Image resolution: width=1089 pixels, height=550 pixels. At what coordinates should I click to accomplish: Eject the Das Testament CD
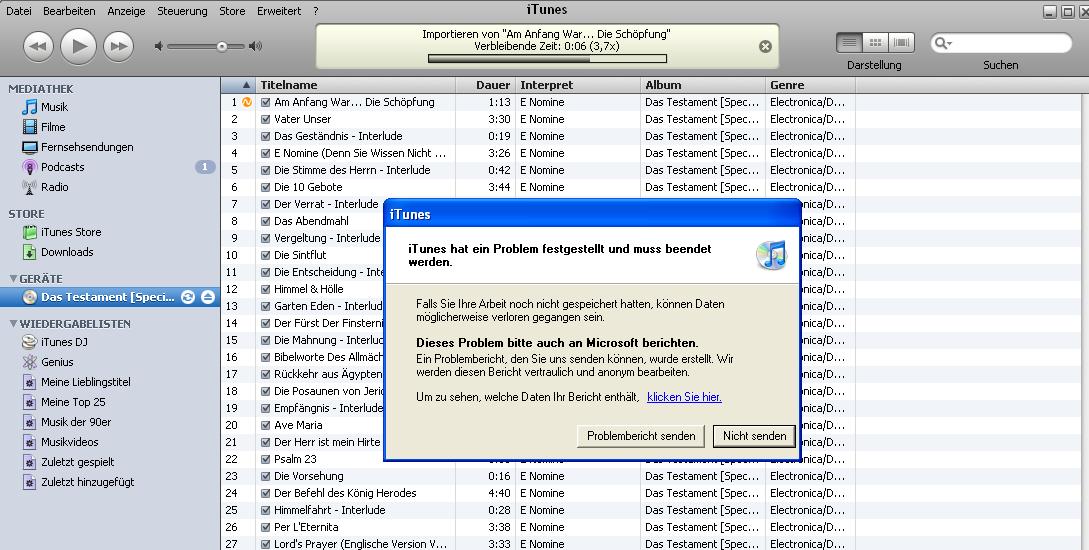[207, 297]
